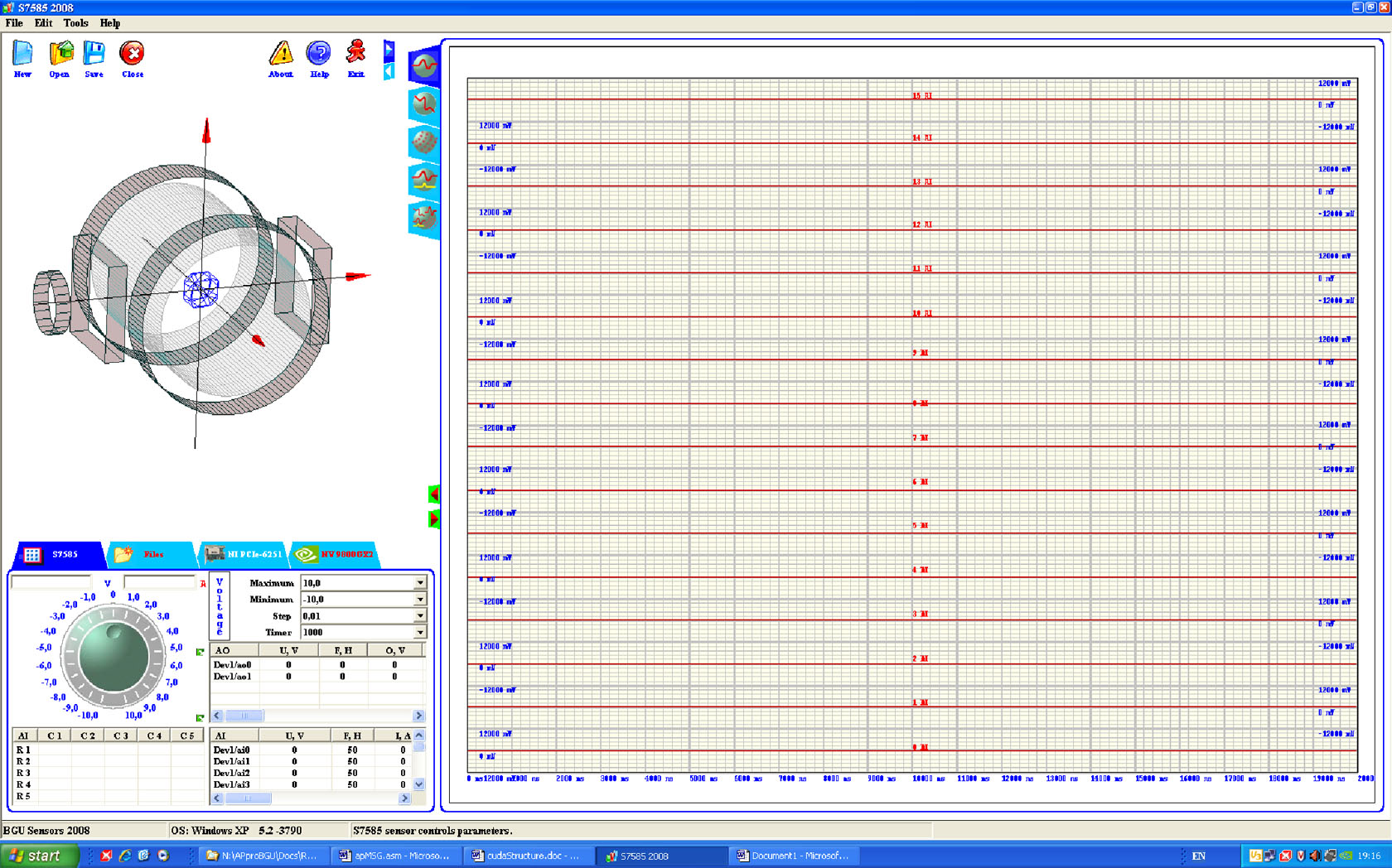Image resolution: width=1392 pixels, height=868 pixels.
Task: Open the Step value dropdown
Action: click(x=420, y=616)
